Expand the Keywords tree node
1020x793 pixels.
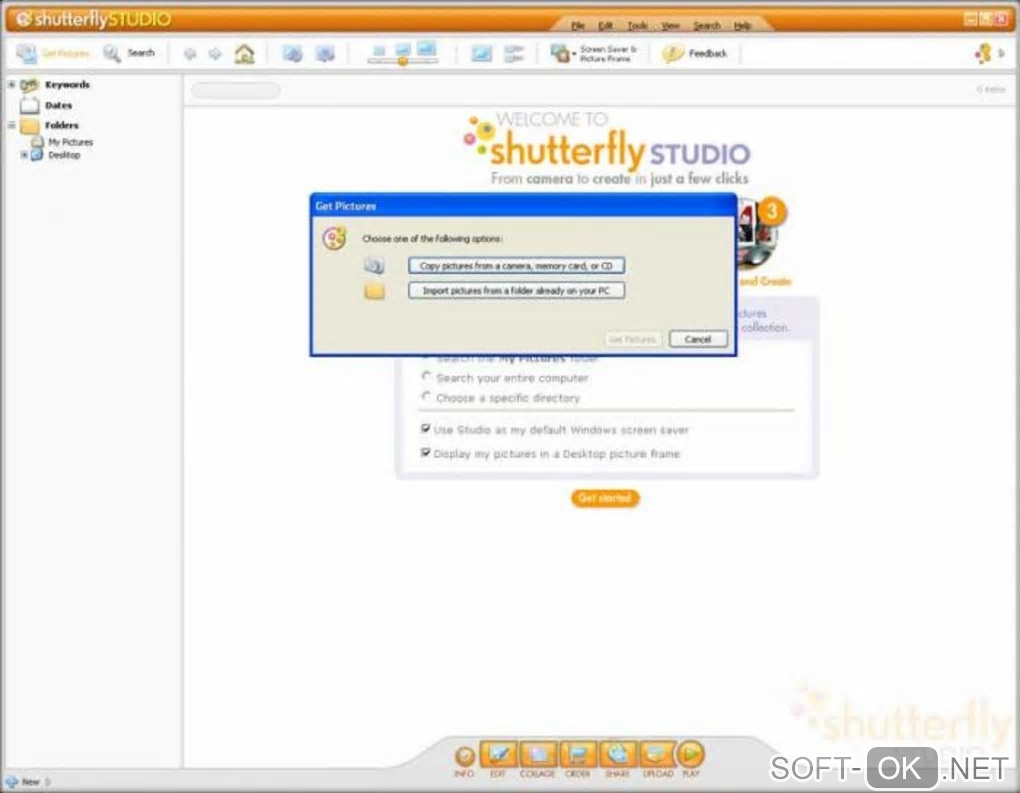click(11, 85)
